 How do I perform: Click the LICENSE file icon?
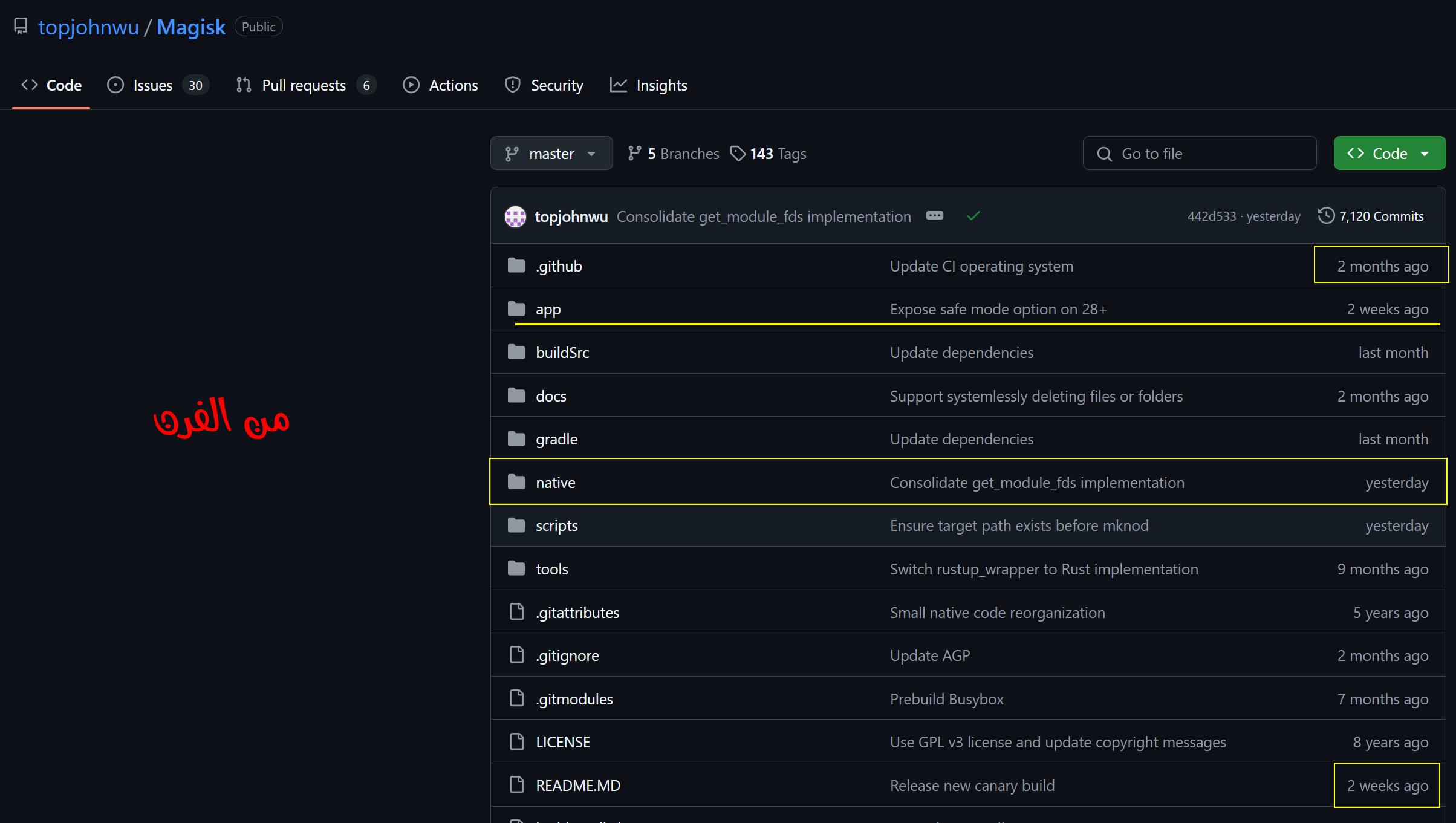point(517,741)
